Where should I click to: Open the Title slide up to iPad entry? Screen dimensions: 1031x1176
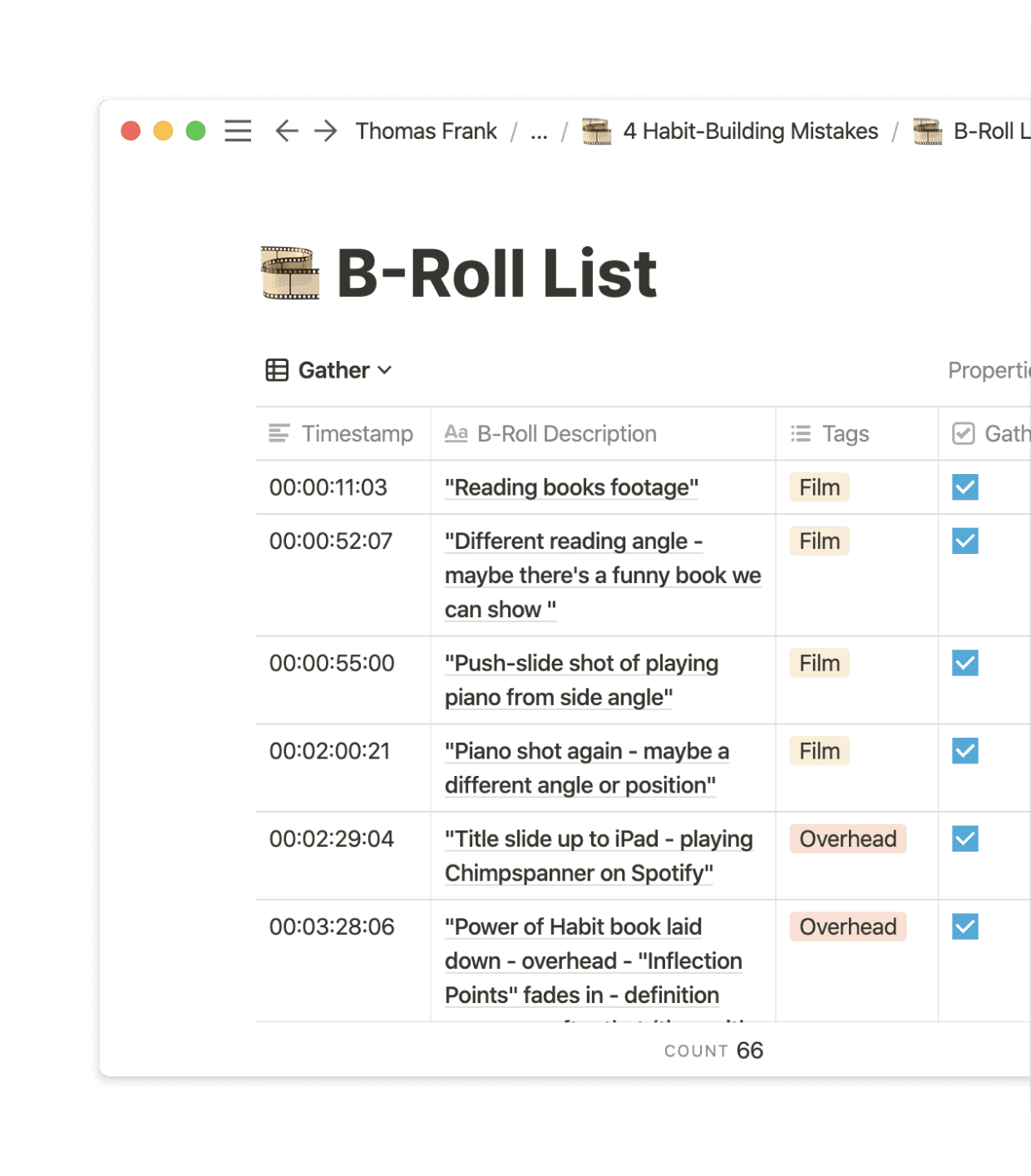(599, 855)
